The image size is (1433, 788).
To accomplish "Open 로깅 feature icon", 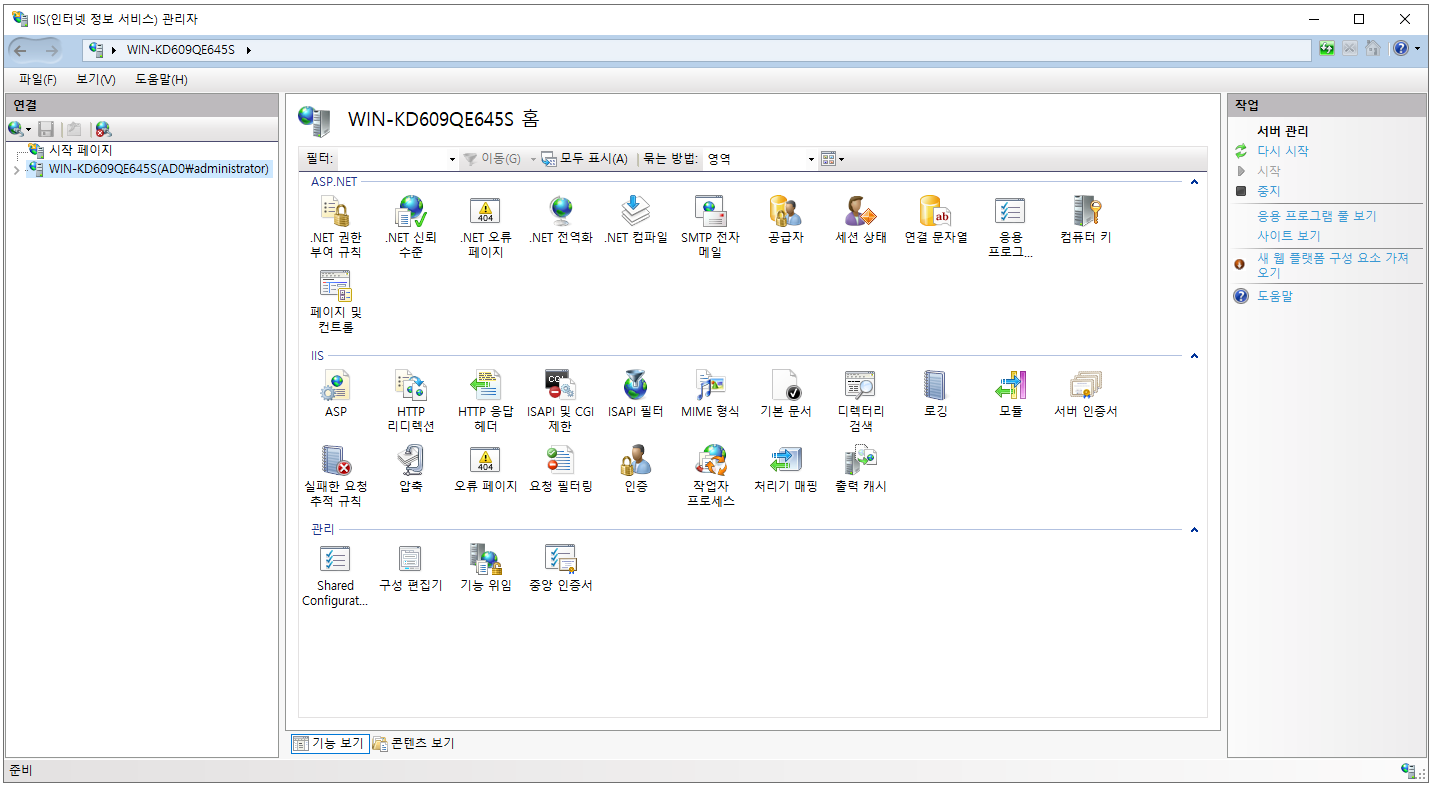I will click(935, 385).
